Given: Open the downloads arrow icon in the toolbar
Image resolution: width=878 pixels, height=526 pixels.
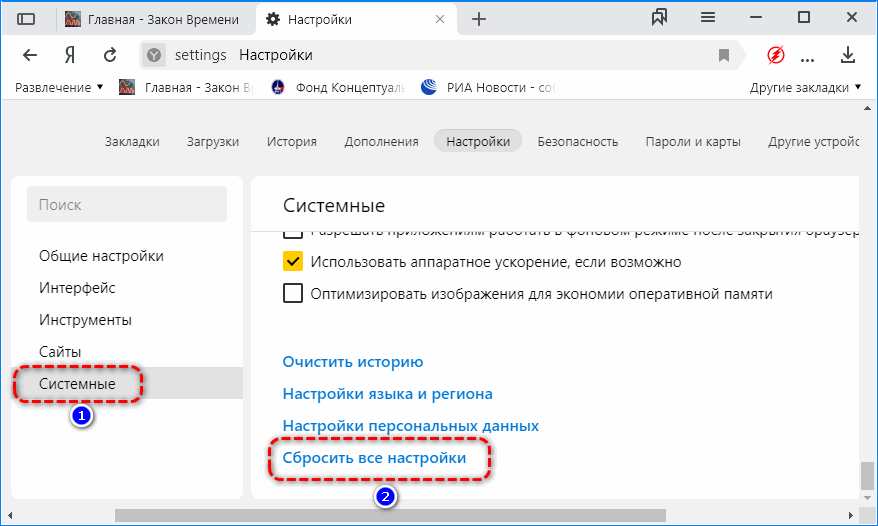Looking at the screenshot, I should click(848, 55).
